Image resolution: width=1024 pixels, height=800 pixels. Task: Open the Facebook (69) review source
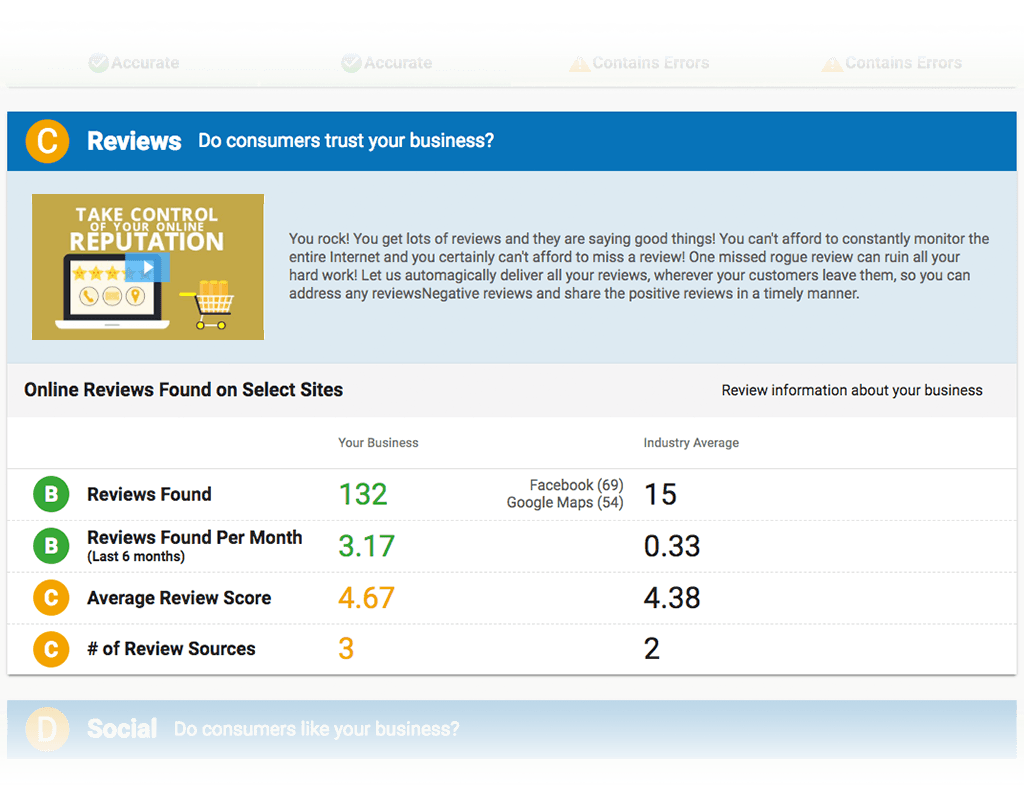[x=576, y=485]
